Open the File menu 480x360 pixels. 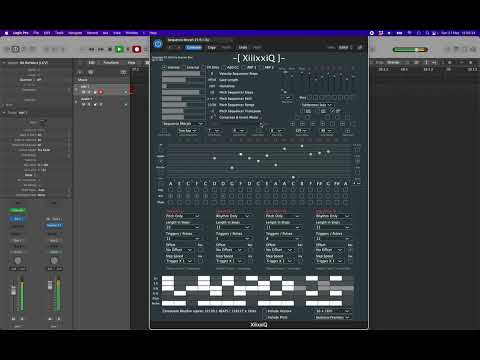(36, 33)
